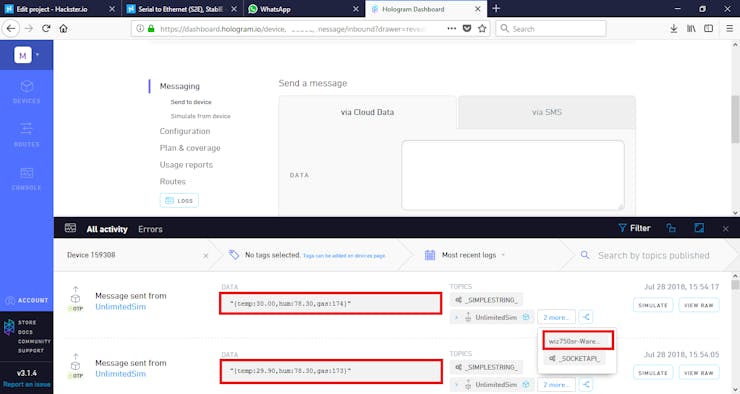Open Routes in device menu
The width and height of the screenshot is (740, 394).
click(x=172, y=181)
